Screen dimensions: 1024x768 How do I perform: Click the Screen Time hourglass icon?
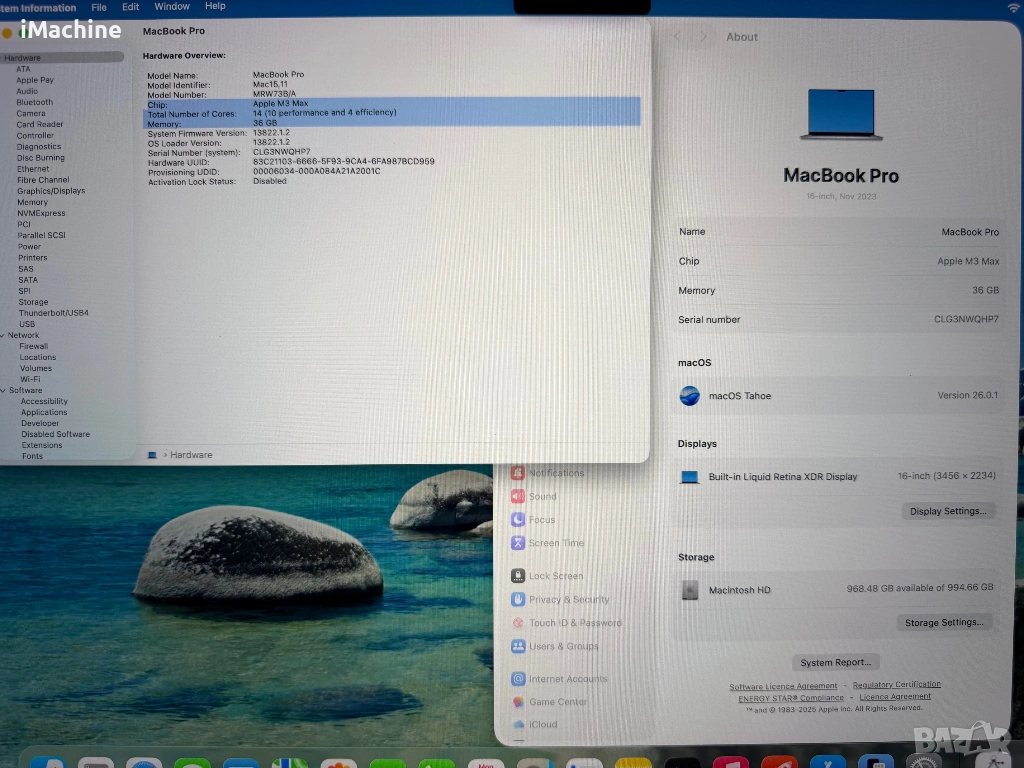point(518,543)
